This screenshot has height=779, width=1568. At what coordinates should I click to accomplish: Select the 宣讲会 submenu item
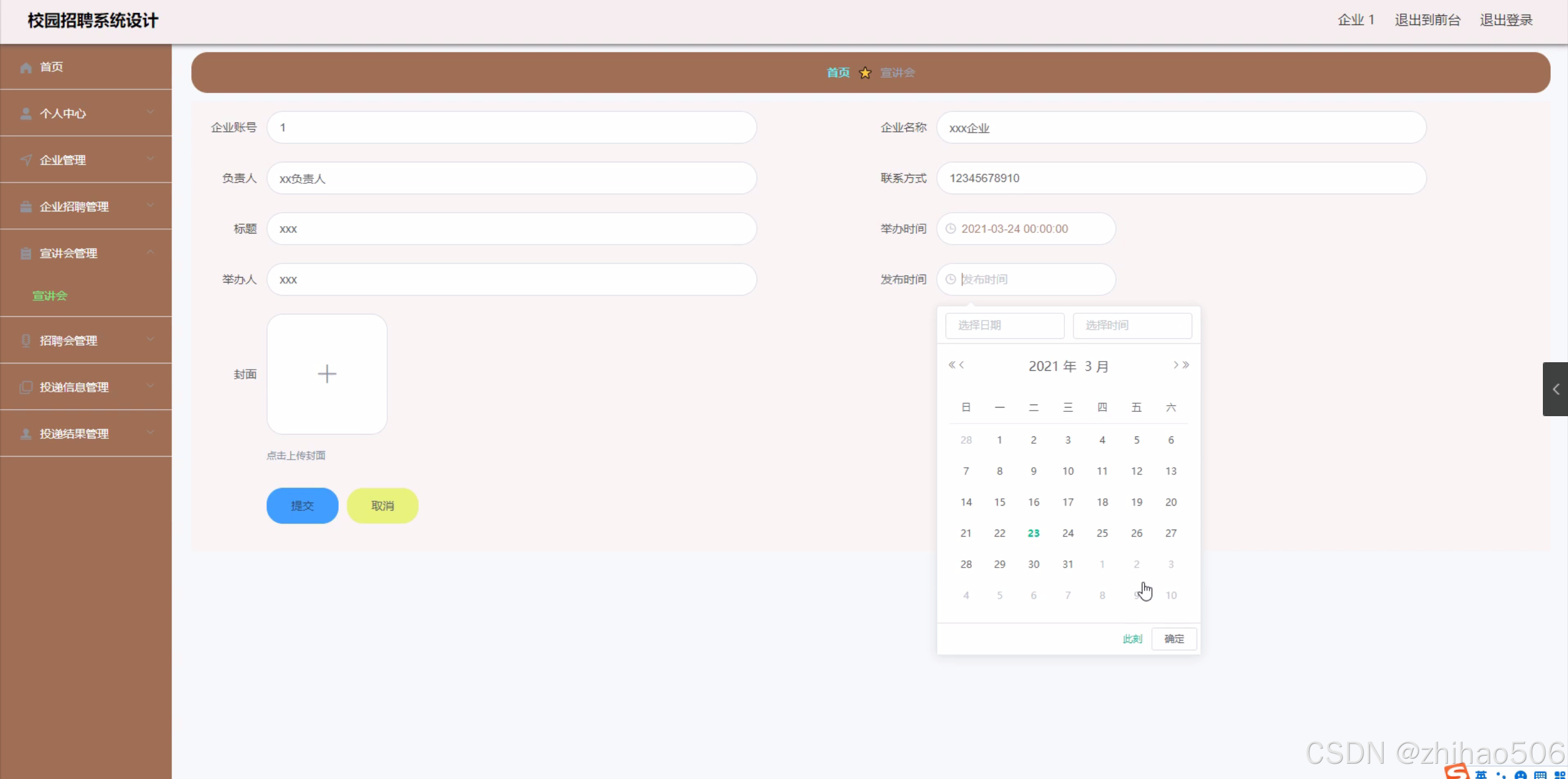[50, 296]
